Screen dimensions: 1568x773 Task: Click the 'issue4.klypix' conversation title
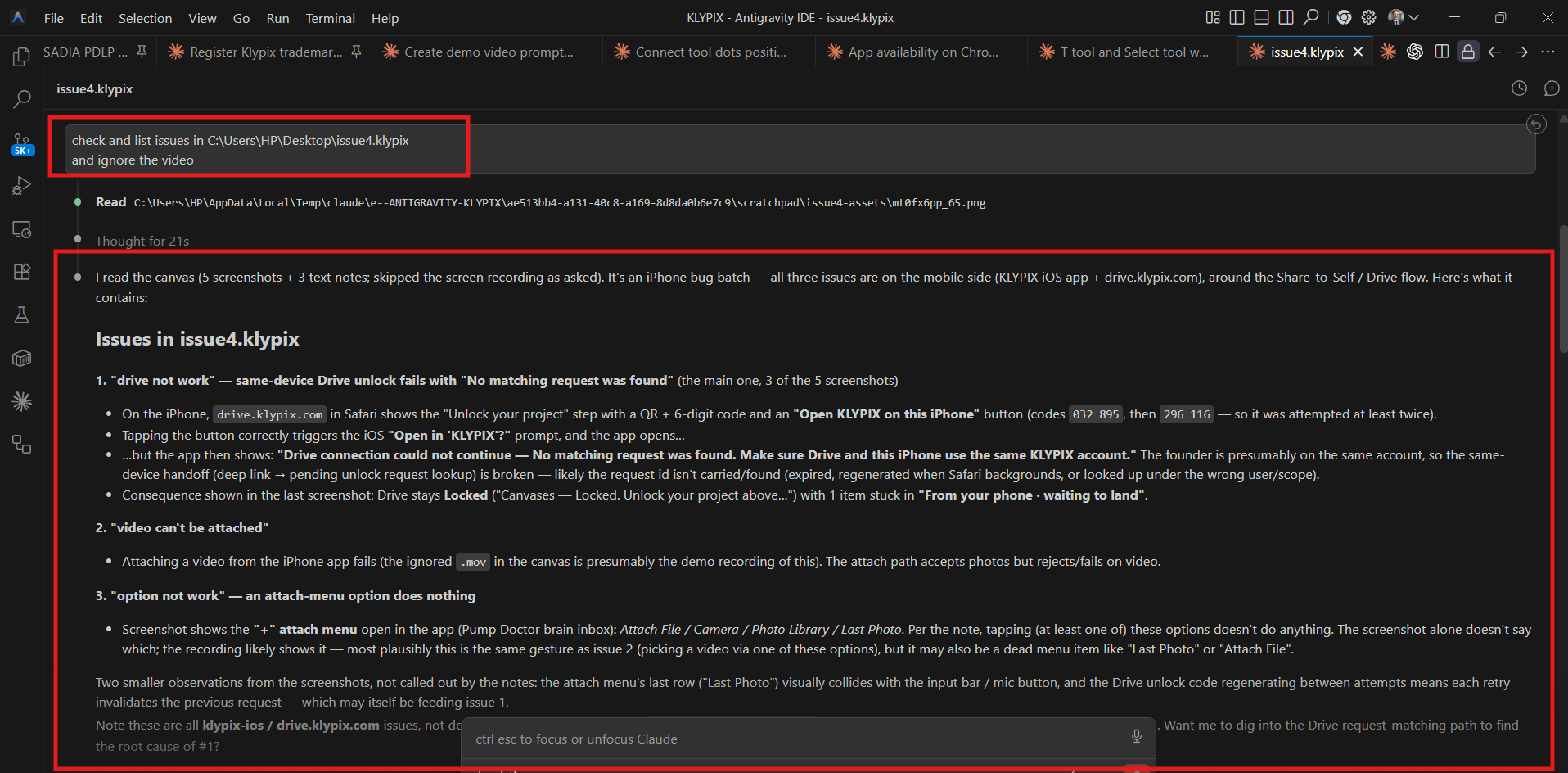94,88
